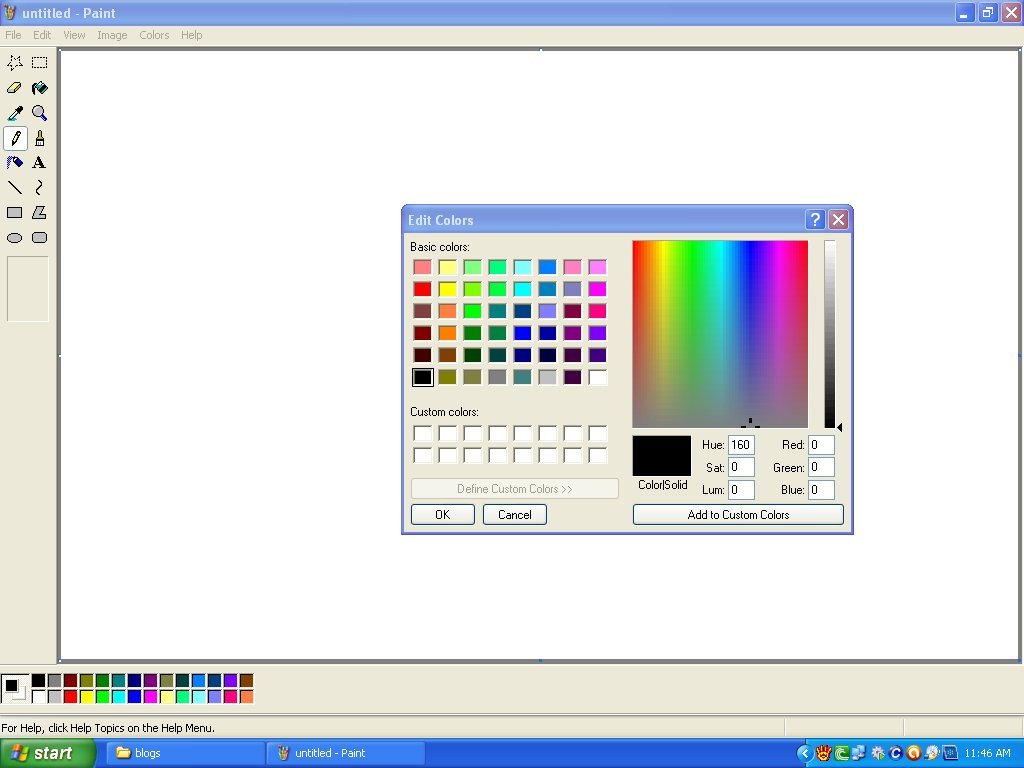This screenshot has height=768, width=1024.
Task: Click Cancel in Edit Colors dialog
Action: [x=515, y=515]
